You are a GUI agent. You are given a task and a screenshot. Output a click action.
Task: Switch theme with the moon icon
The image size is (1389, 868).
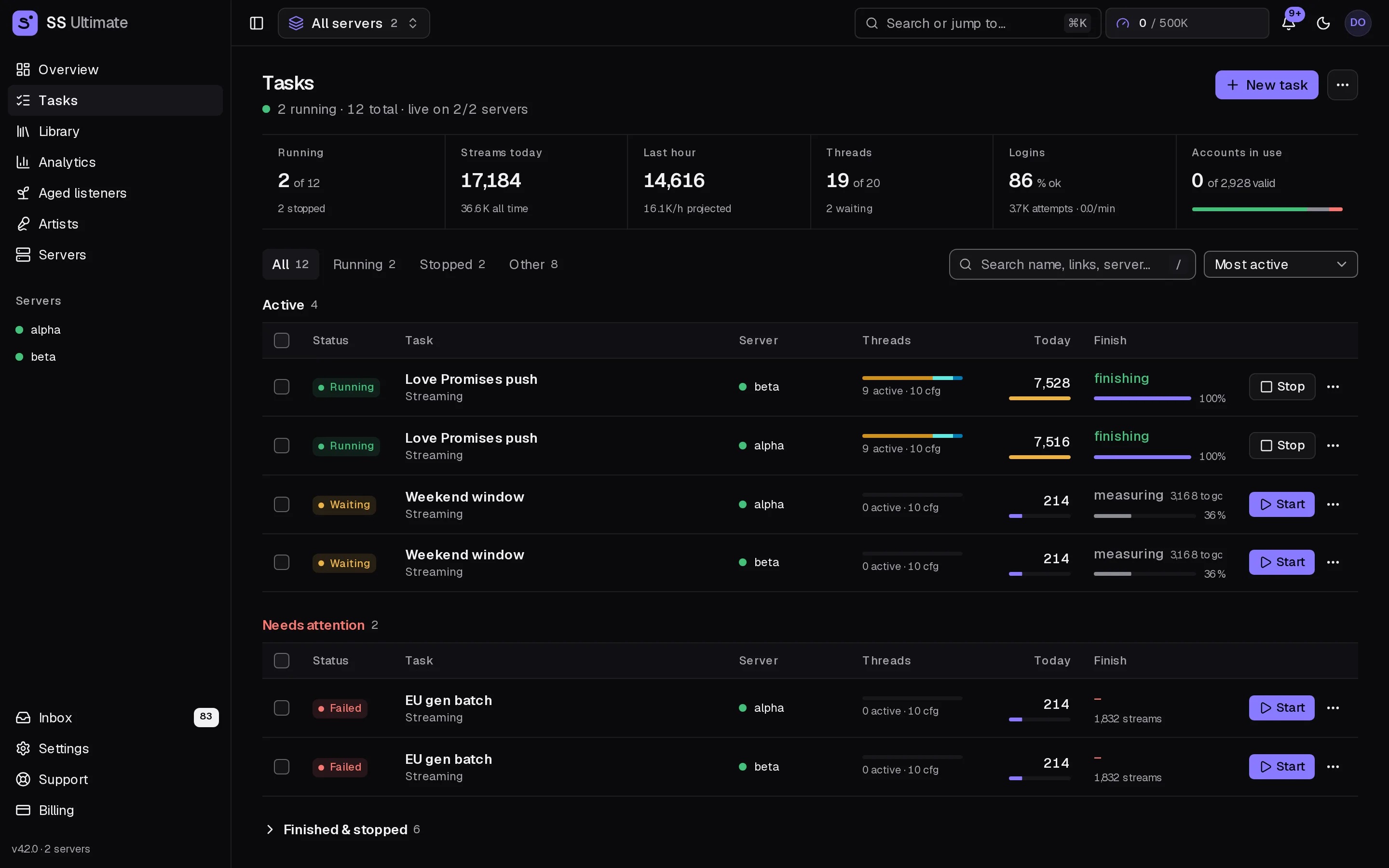click(1323, 23)
